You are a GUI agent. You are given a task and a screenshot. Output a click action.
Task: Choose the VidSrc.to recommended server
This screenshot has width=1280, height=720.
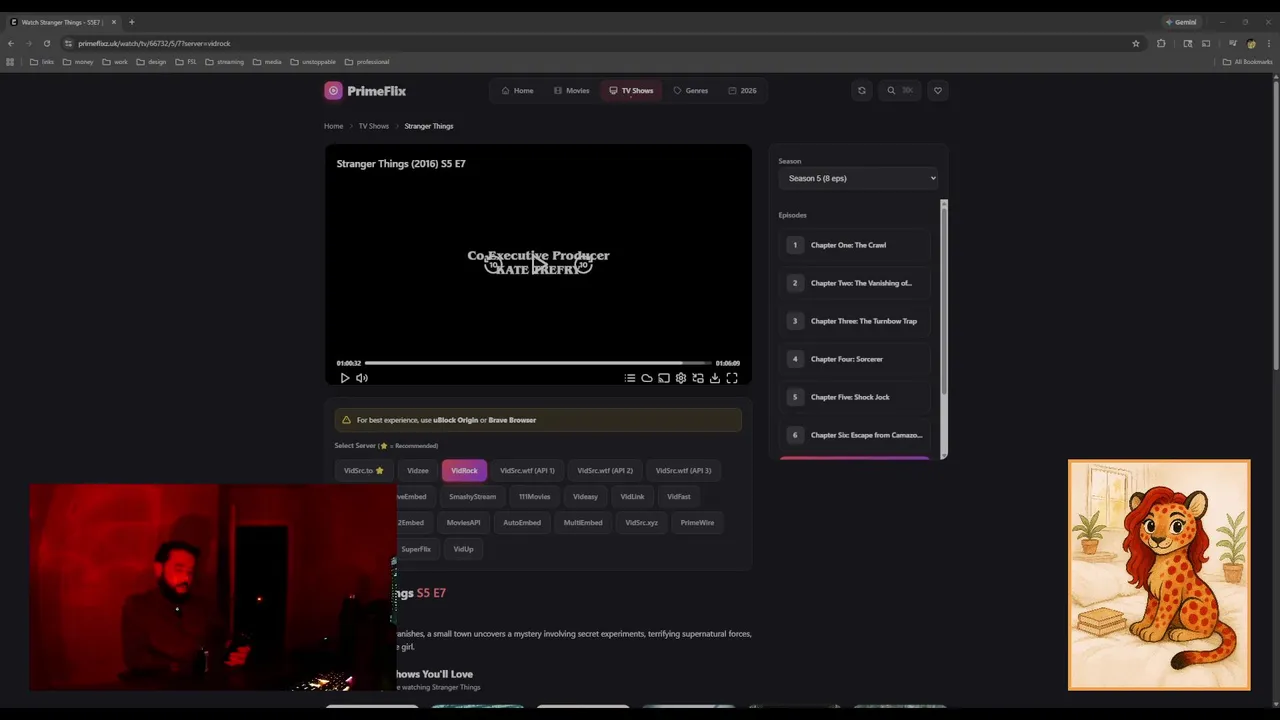click(x=364, y=470)
